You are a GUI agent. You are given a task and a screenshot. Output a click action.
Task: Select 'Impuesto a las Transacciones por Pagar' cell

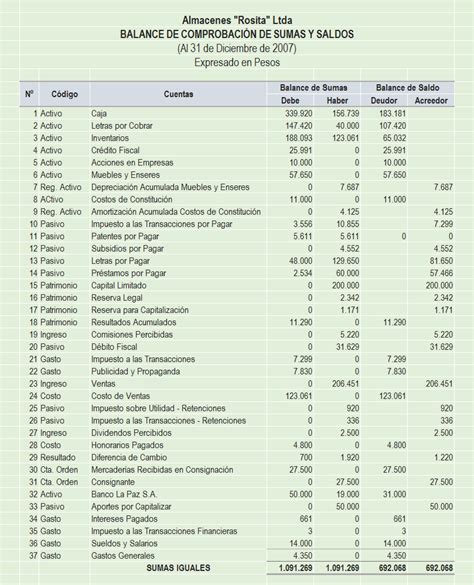tap(162, 224)
